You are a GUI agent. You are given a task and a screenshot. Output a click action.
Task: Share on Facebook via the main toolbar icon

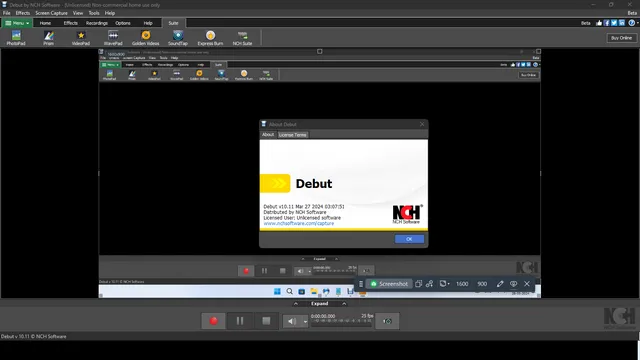click(x=607, y=23)
